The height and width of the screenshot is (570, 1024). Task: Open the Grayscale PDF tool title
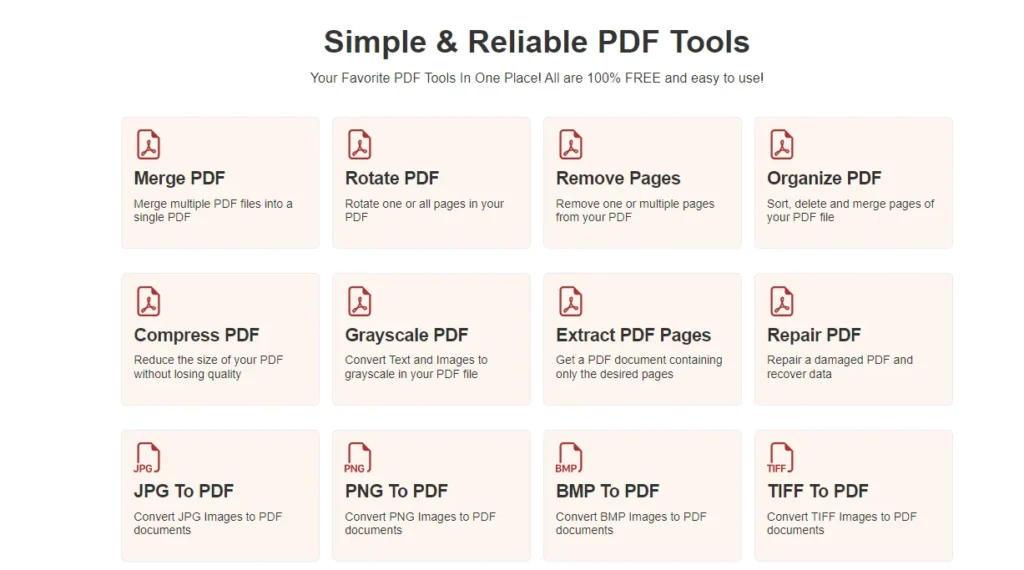406,335
